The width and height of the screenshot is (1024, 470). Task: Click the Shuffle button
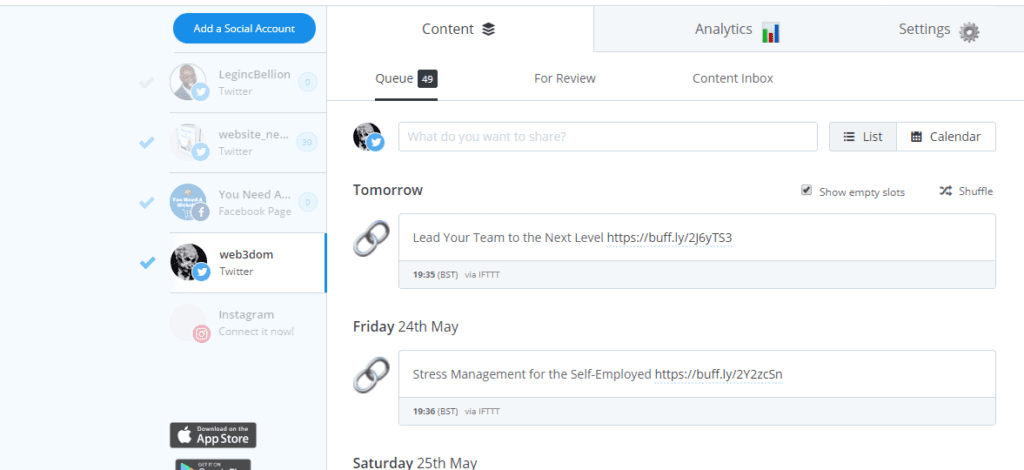click(x=966, y=191)
